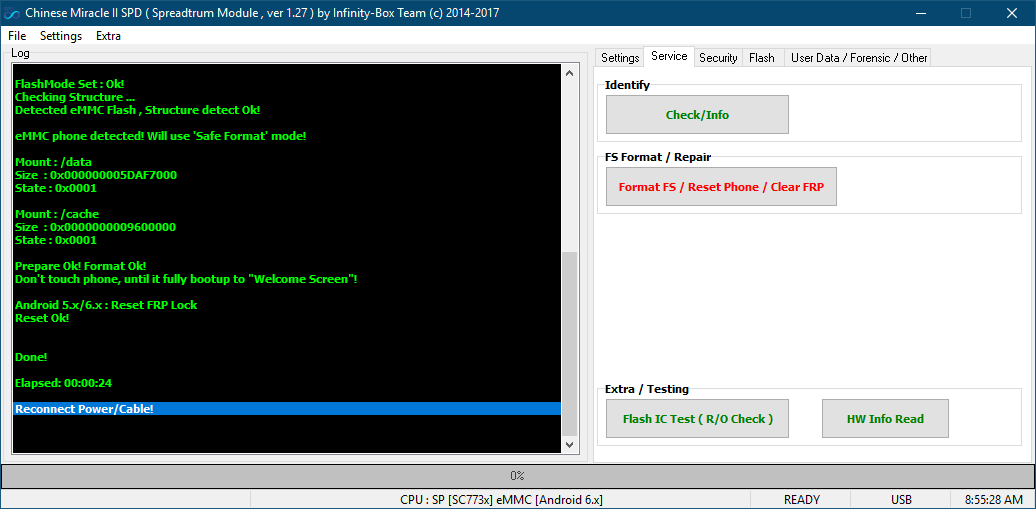Switch to the Security tab

718,58
